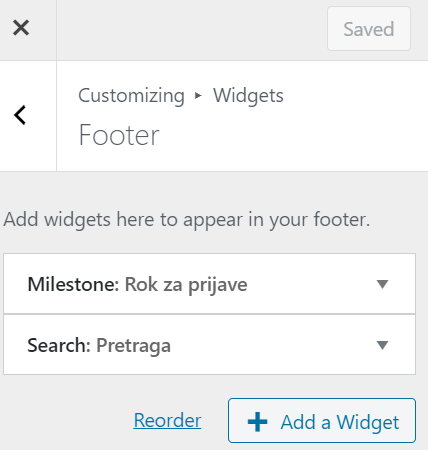Go back using the left chevron icon
Screen dimensions: 428x450
pos(20,115)
